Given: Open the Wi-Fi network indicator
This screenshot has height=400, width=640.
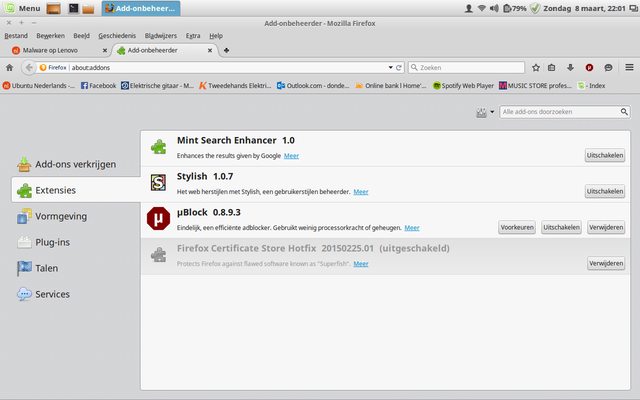Looking at the screenshot, I should pos(482,8).
